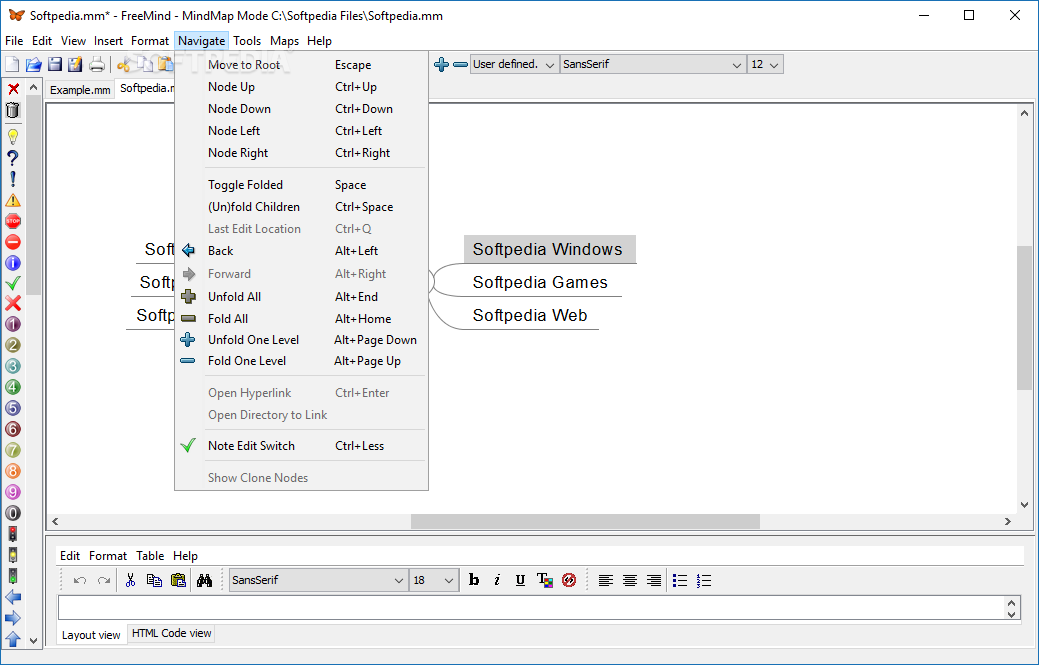Save the map using the floppy disk icon
The image size is (1039, 665).
click(54, 64)
